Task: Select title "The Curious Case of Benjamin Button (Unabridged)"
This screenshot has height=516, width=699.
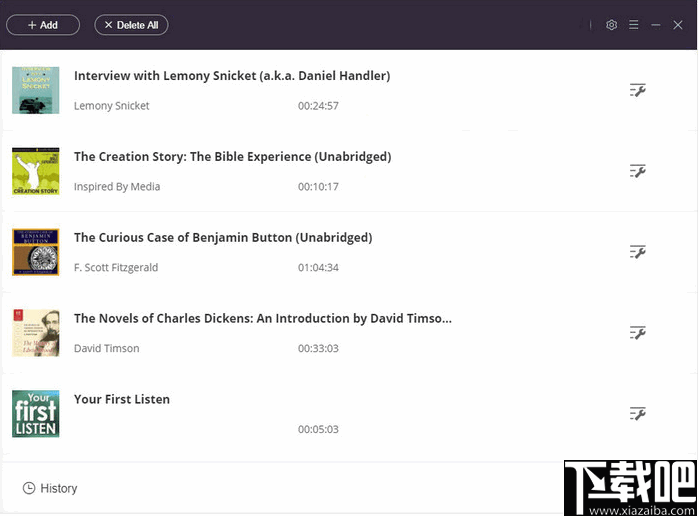Action: coord(223,238)
